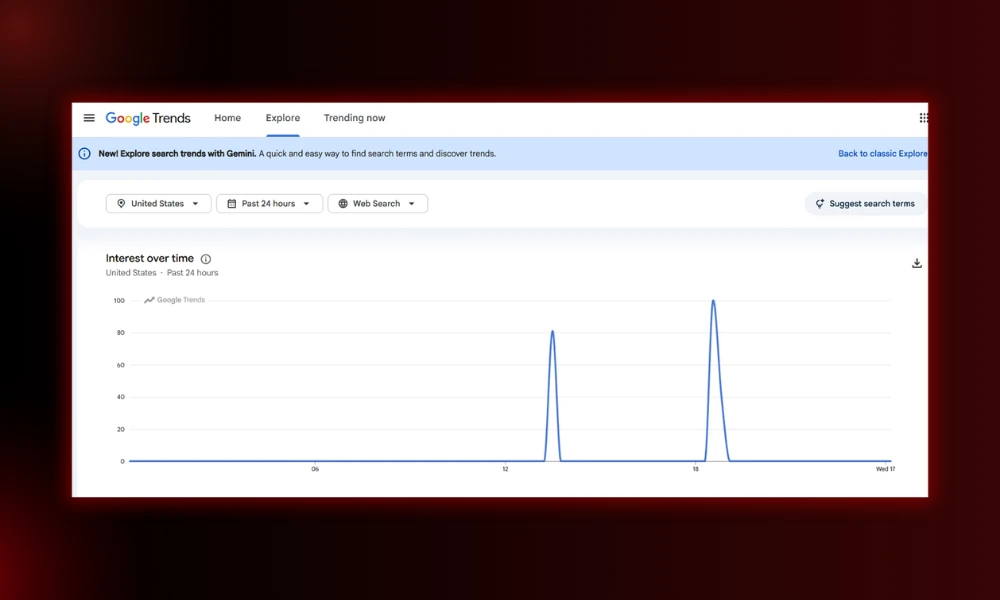Click the peak of the shorter spike
The image size is (1000, 600).
pyautogui.click(x=552, y=331)
